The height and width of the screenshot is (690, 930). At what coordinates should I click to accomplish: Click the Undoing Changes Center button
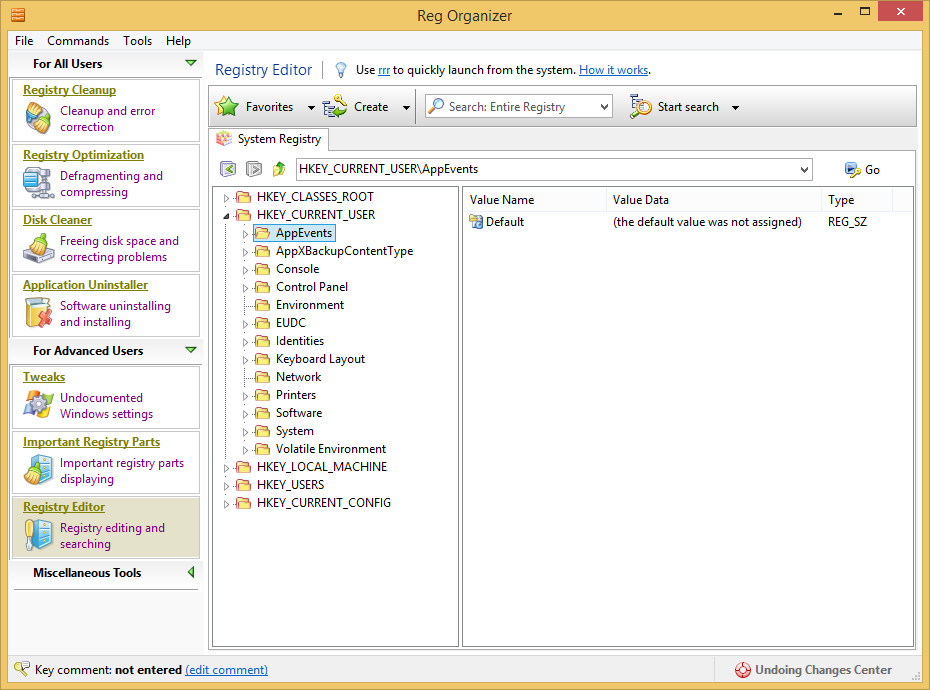[x=813, y=670]
